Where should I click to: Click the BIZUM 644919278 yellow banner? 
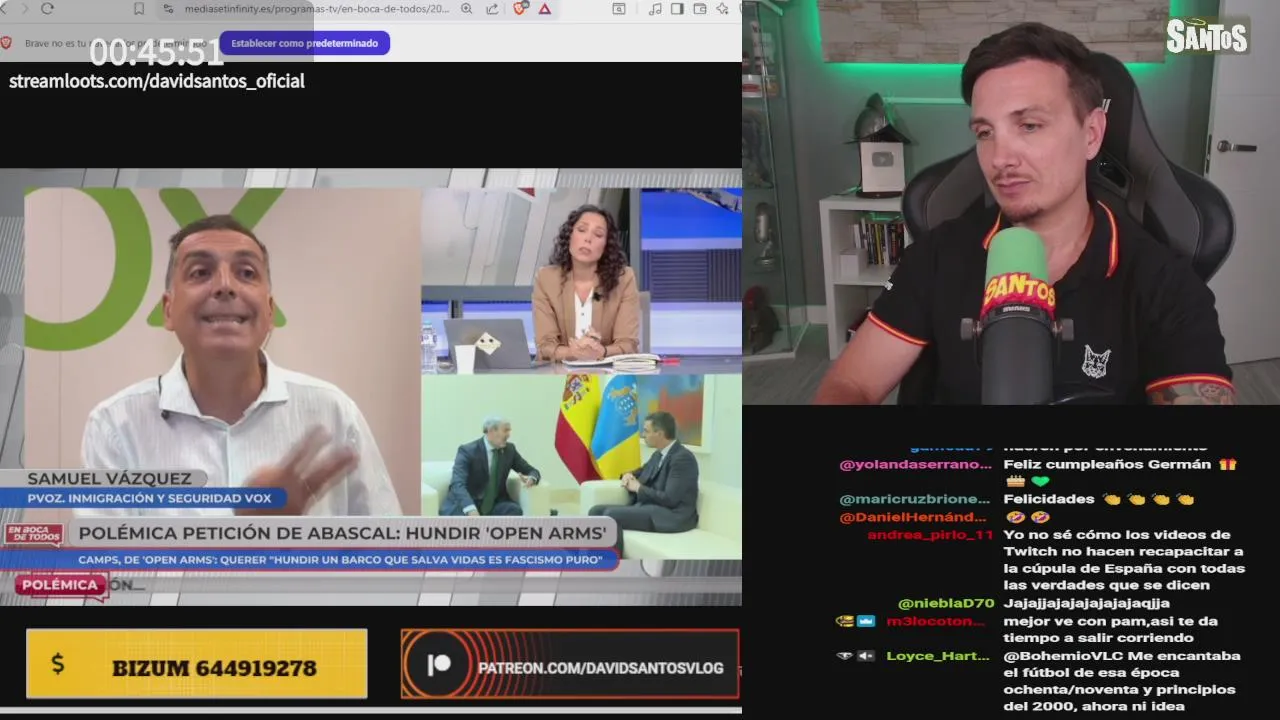[197, 664]
